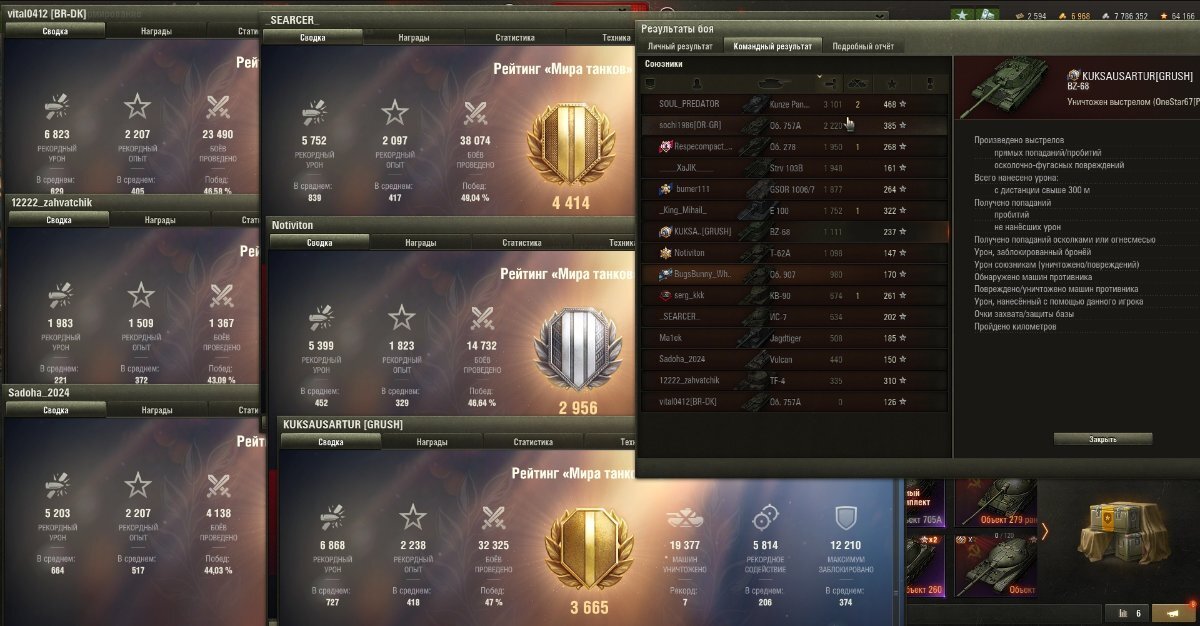This screenshot has height=626, width=1200.
Task: Sort allies by destroyed vehicles column icon
Action: (858, 83)
